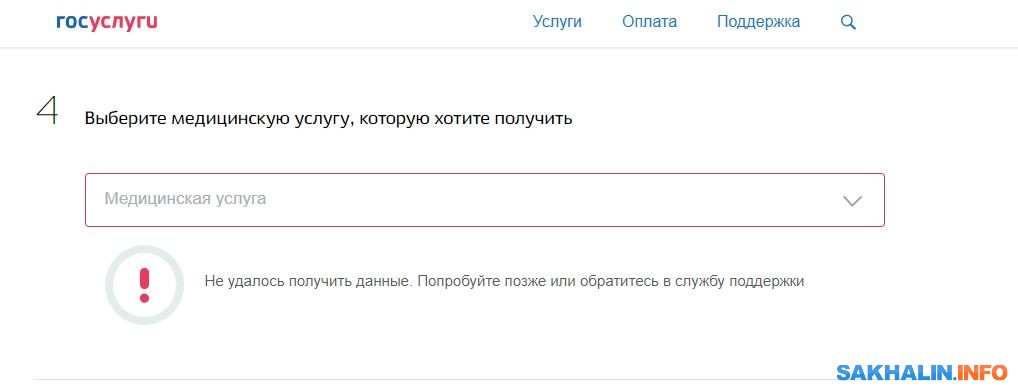Open the search magnifier icon
This screenshot has width=1018, height=391.
click(x=848, y=23)
